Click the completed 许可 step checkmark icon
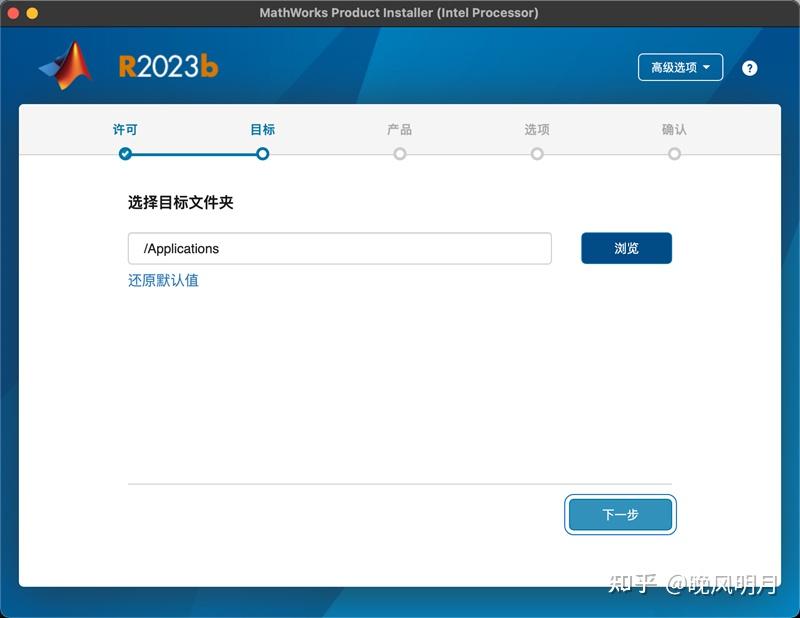800x618 pixels. tap(123, 154)
